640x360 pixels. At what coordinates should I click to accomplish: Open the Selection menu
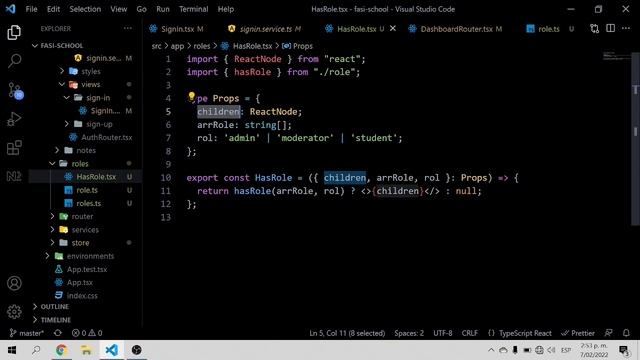point(85,9)
